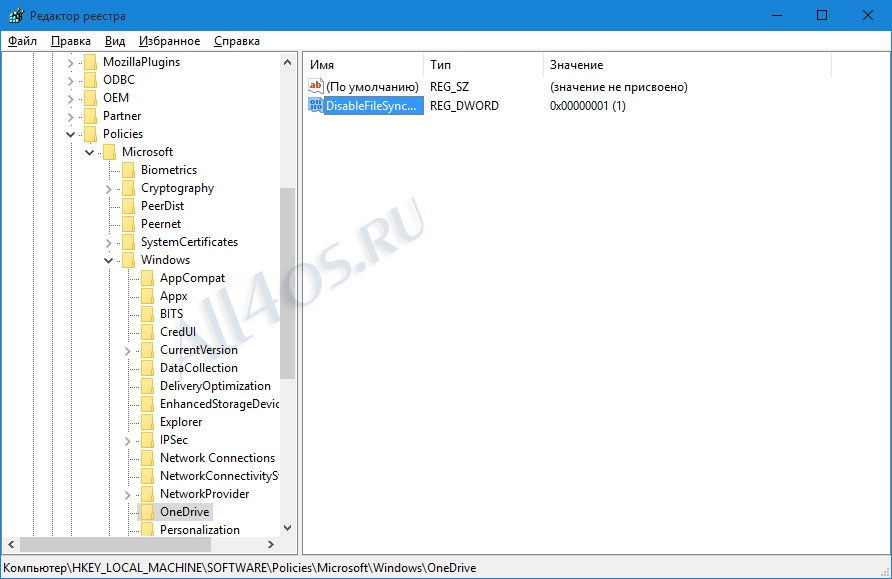Click the Registry Editor title bar icon

tap(16, 15)
